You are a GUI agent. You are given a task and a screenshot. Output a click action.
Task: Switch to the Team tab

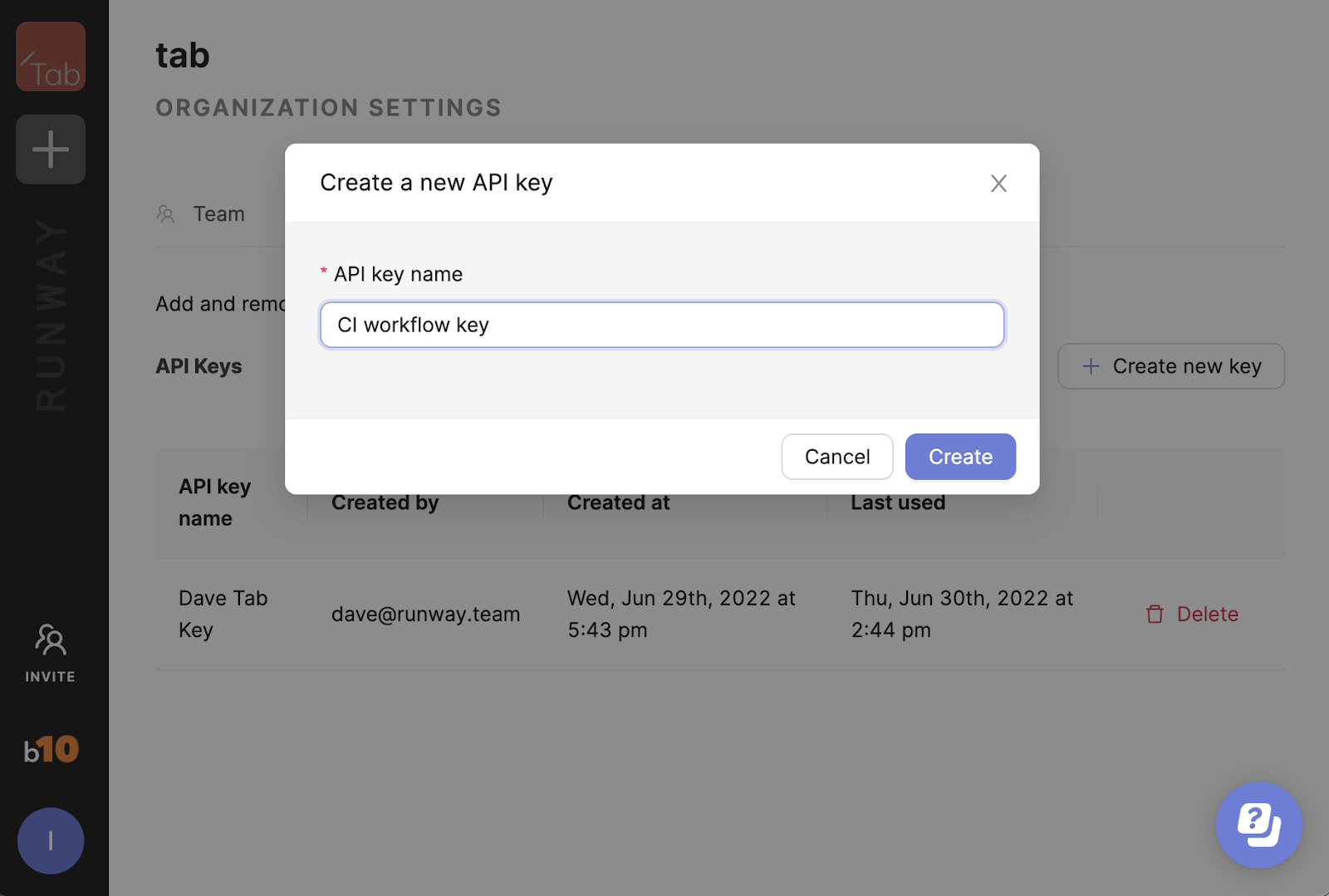coord(218,214)
